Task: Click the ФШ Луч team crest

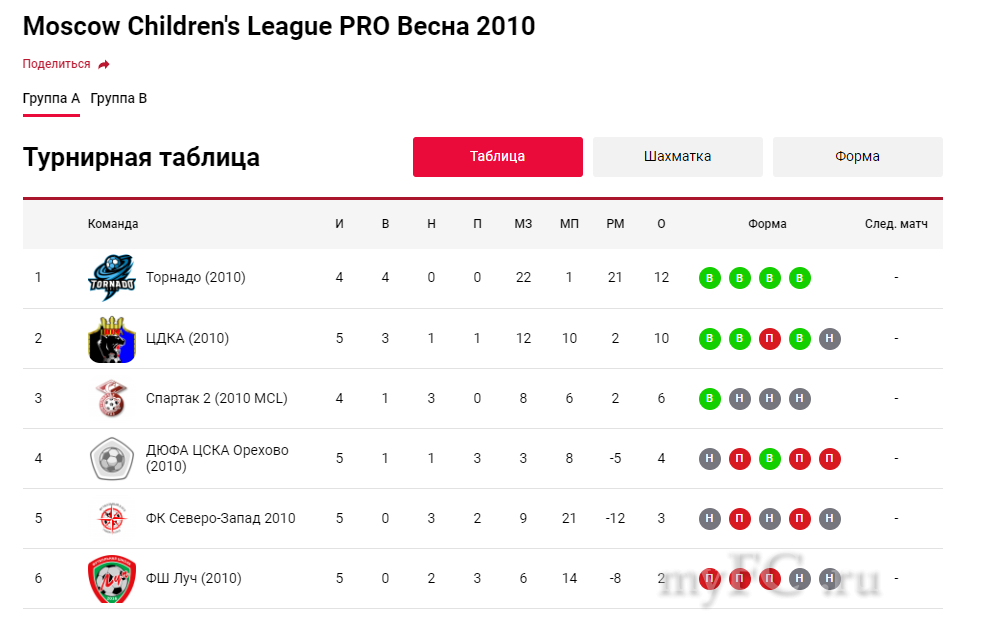Action: click(110, 578)
